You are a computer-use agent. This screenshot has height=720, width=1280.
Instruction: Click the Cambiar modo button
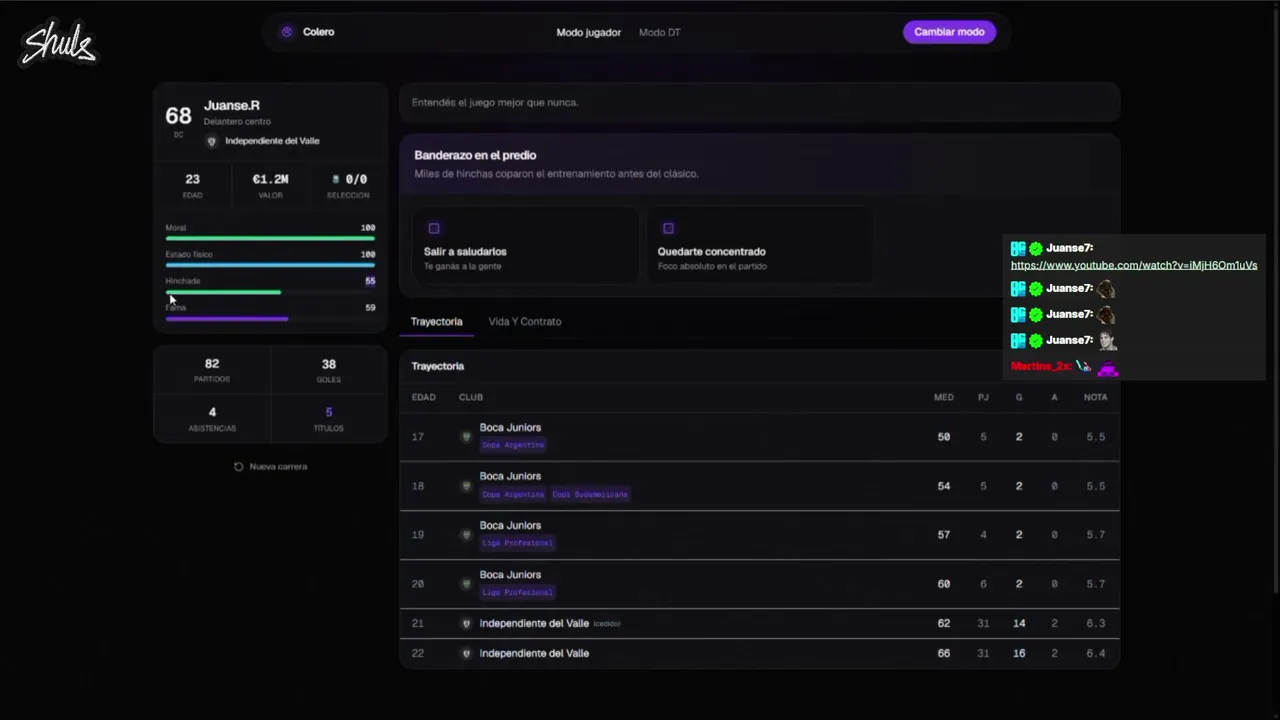pyautogui.click(x=949, y=32)
